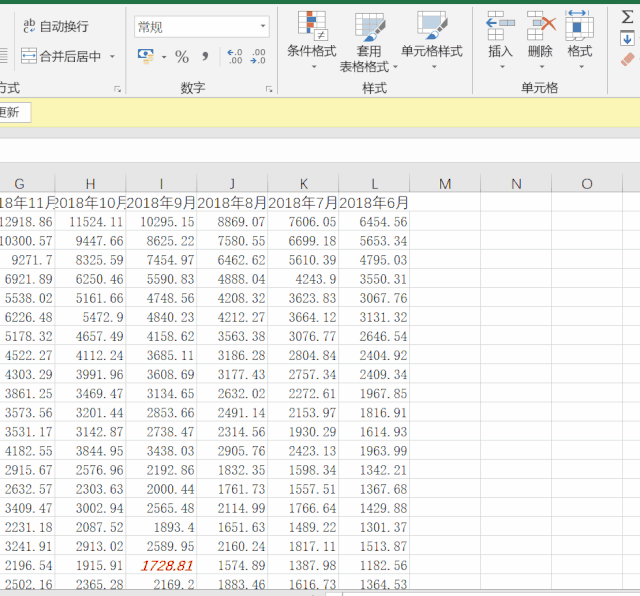Select the header cell 2018年8月

point(232,202)
